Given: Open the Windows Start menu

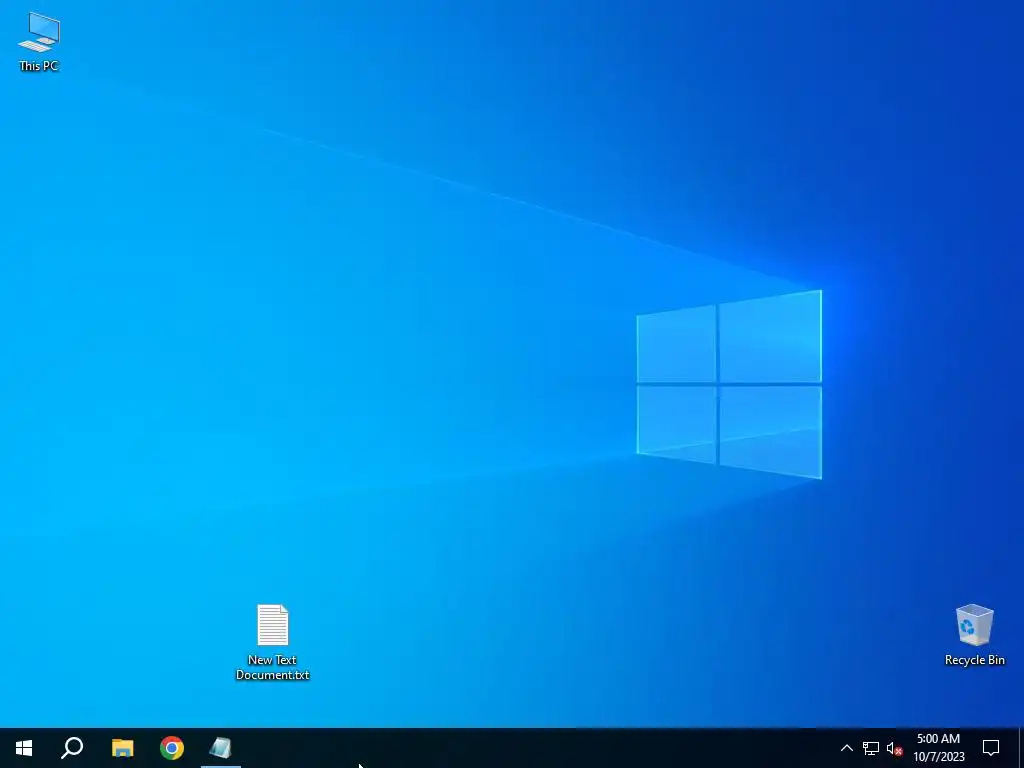Looking at the screenshot, I should 24,748.
